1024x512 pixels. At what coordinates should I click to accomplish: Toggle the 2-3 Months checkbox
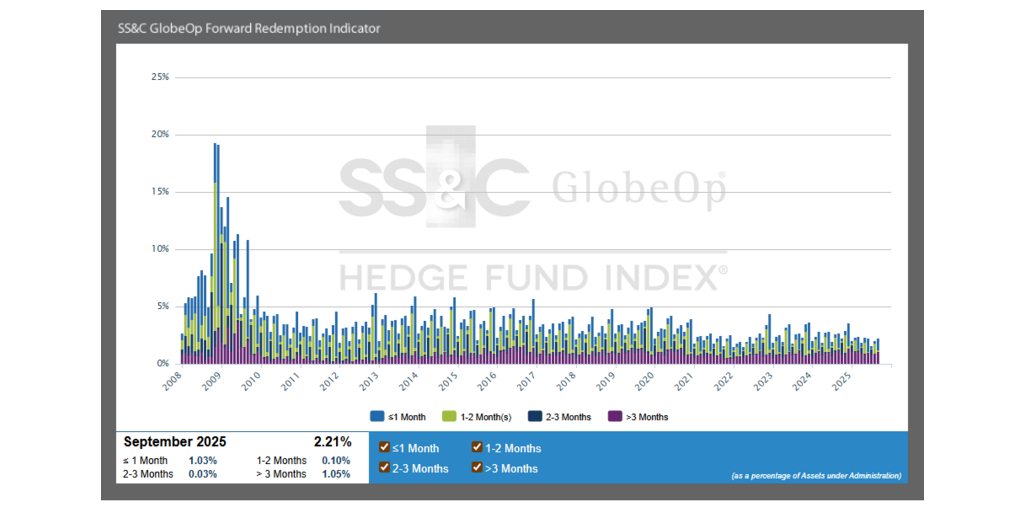[384, 468]
